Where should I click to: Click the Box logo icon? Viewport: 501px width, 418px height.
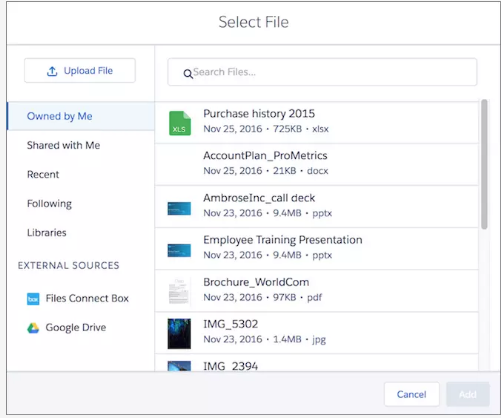coord(33,299)
